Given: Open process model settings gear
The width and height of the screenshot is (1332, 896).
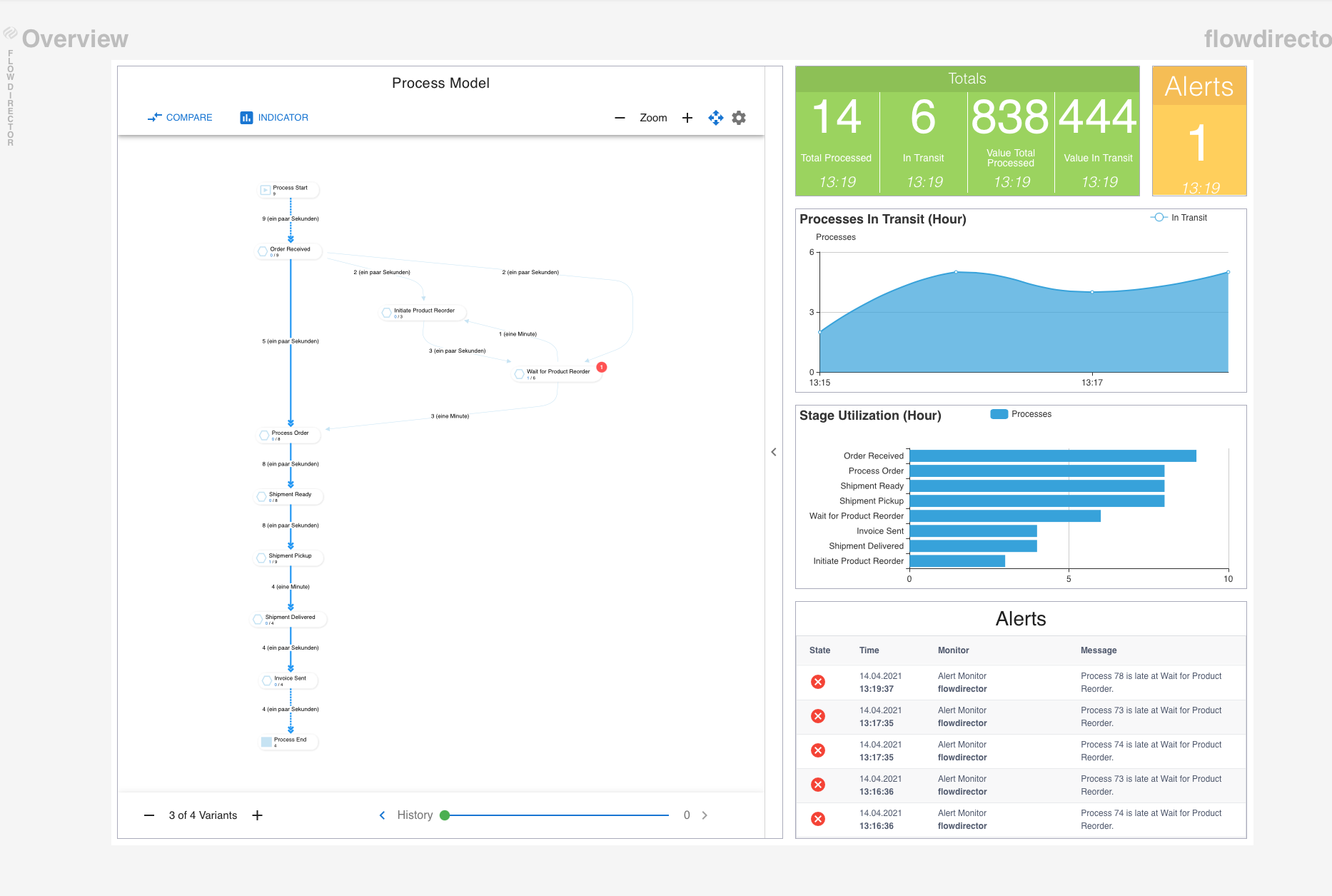Looking at the screenshot, I should coord(739,118).
